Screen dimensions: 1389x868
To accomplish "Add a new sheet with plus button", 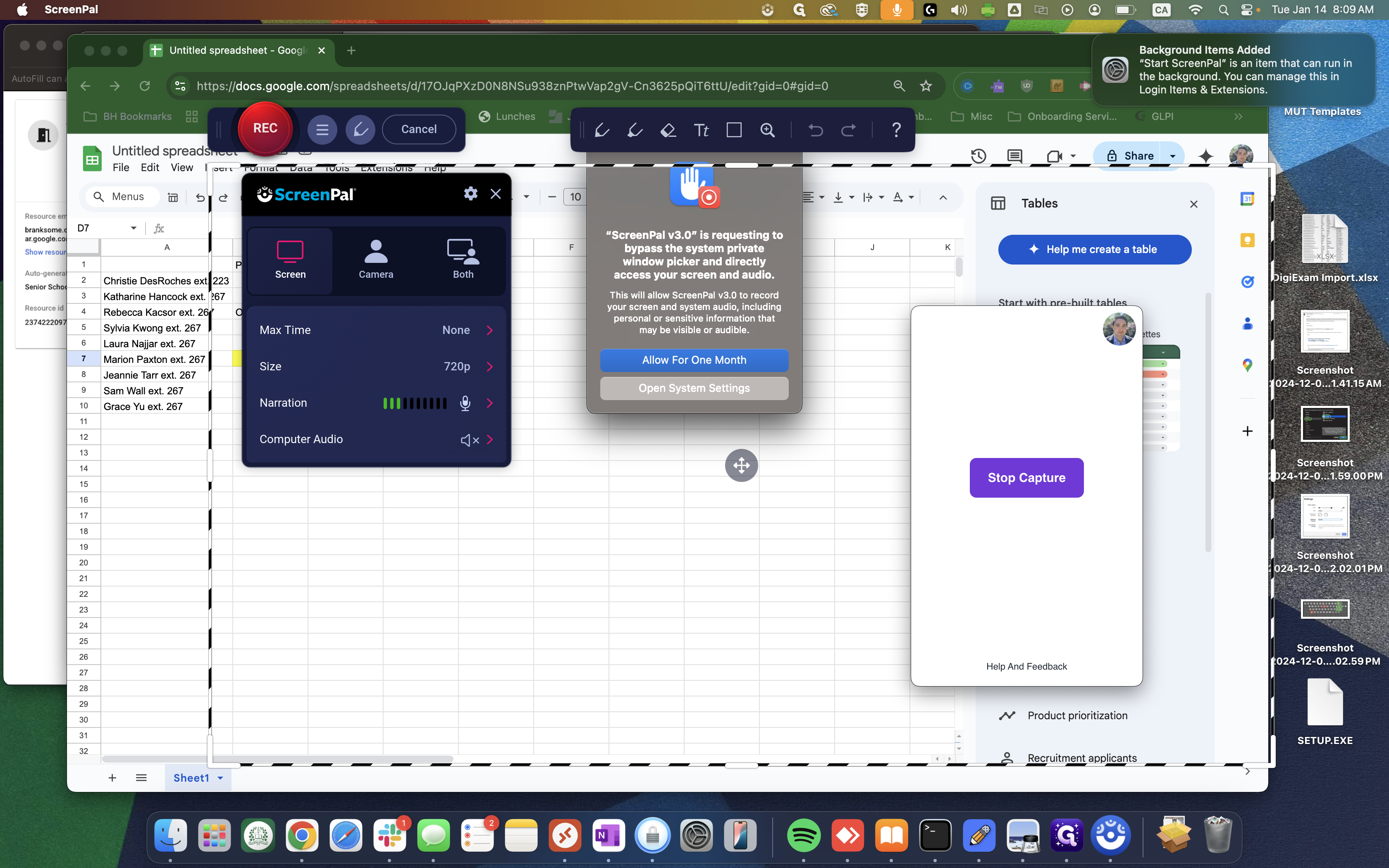I will click(112, 778).
